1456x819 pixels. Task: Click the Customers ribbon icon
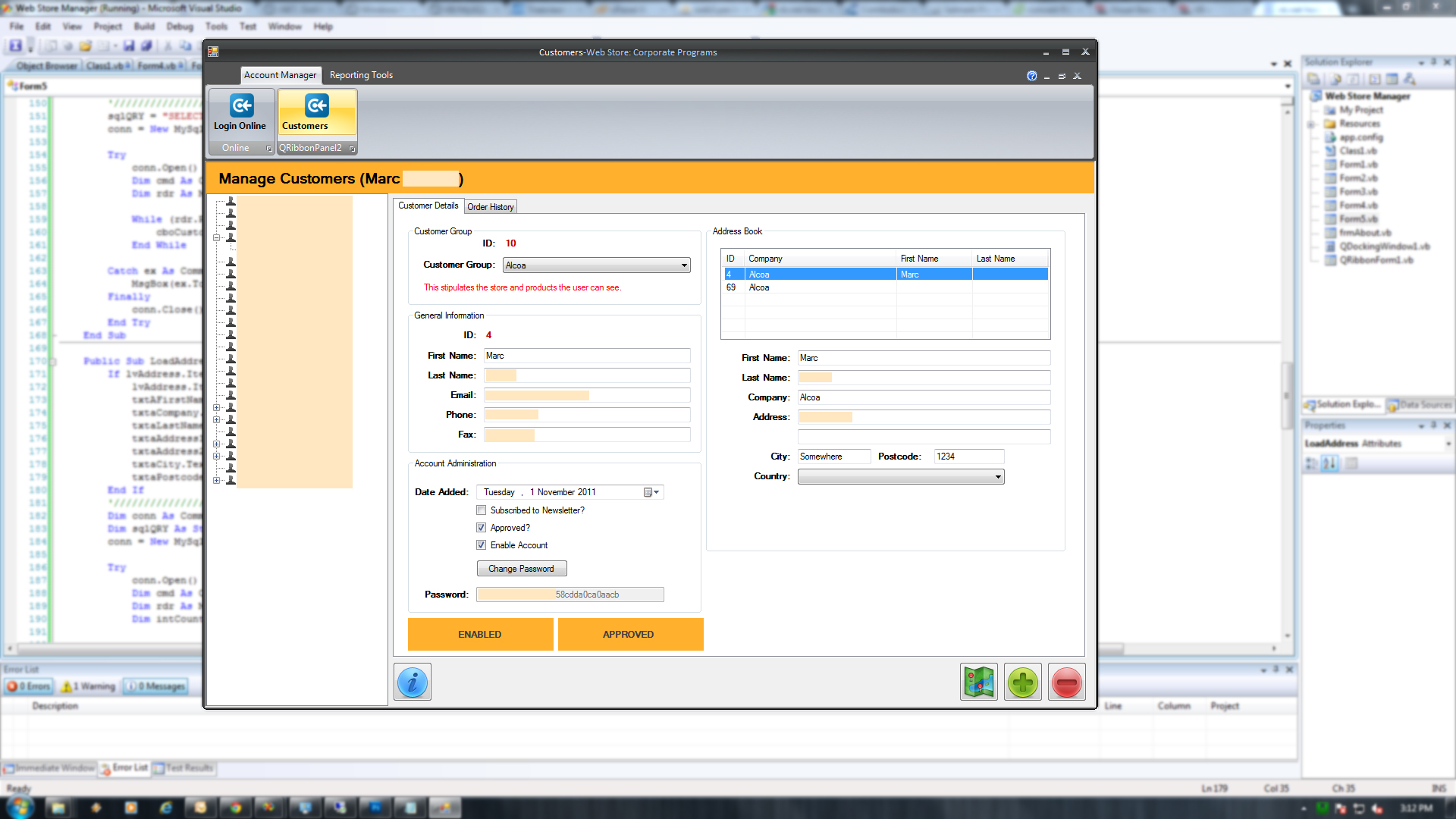click(x=316, y=114)
